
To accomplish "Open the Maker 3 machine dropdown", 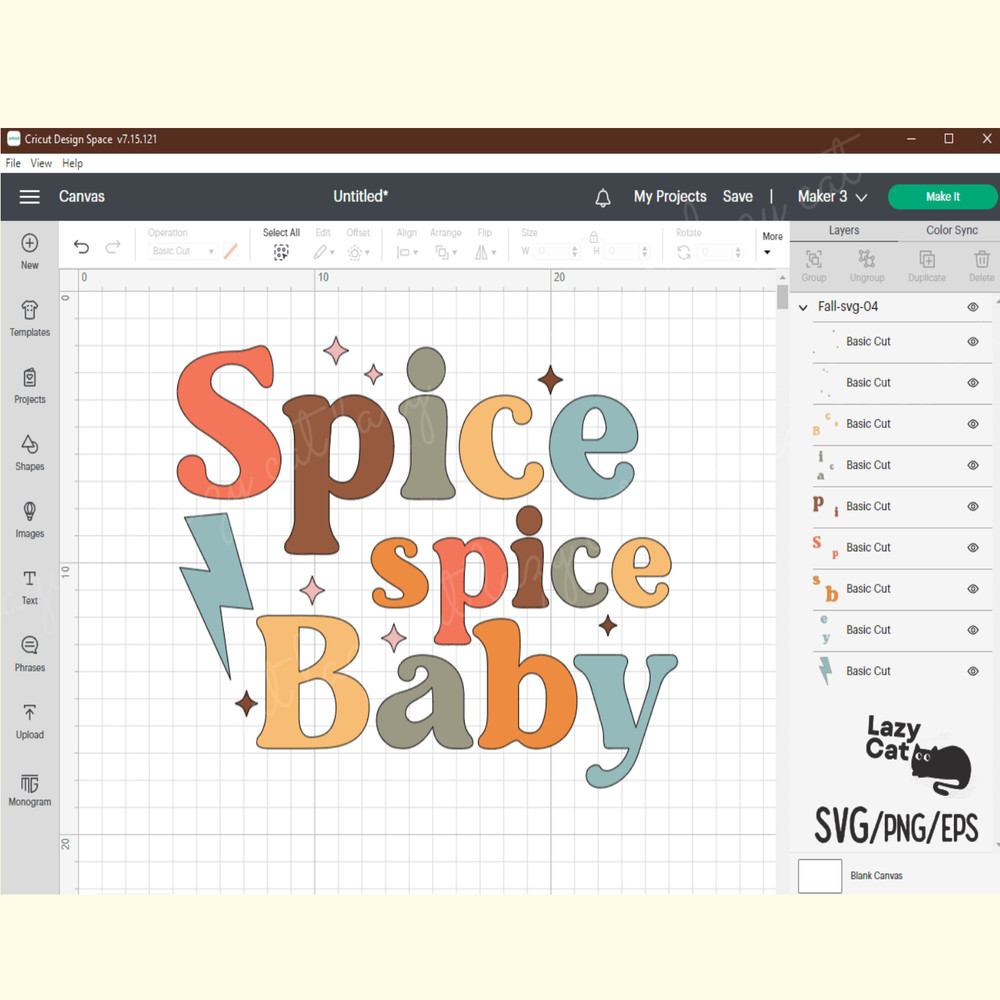I will click(x=832, y=197).
